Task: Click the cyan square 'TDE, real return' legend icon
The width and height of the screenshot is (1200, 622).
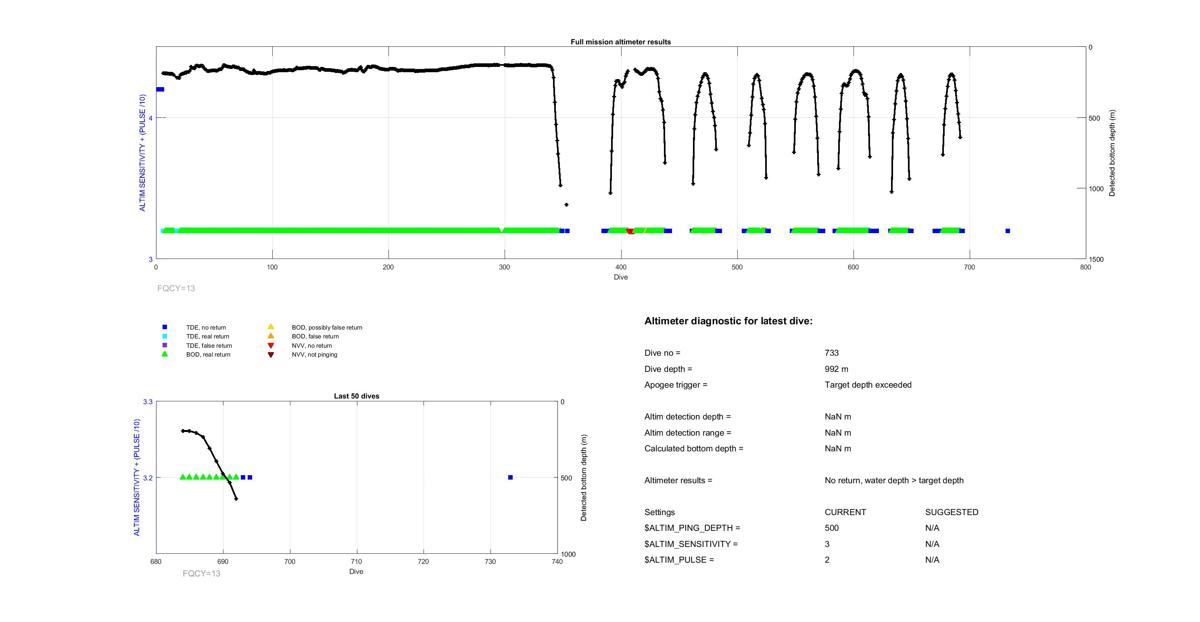Action: (x=164, y=336)
